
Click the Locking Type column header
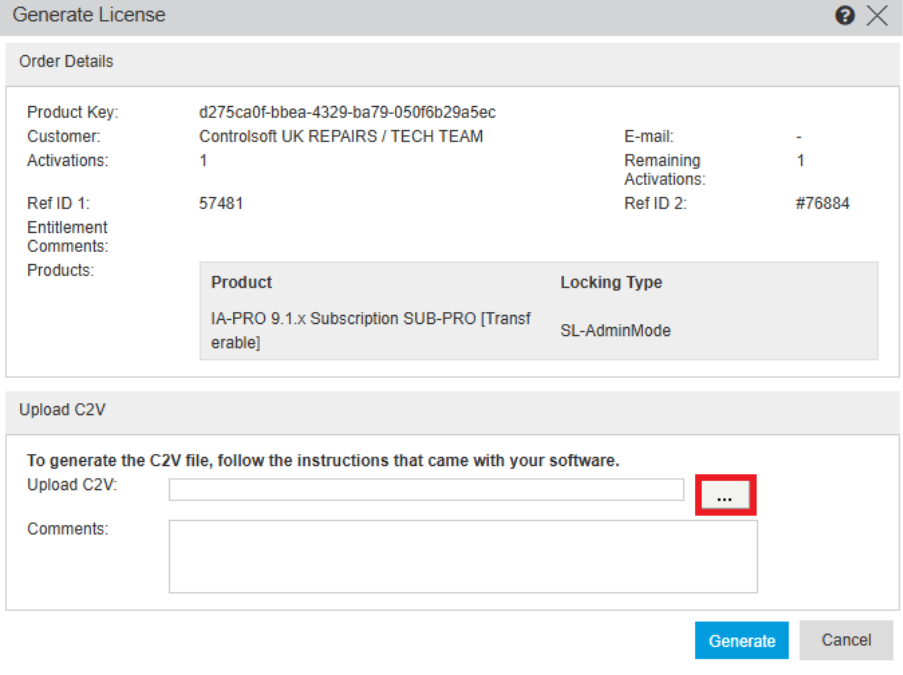(611, 282)
